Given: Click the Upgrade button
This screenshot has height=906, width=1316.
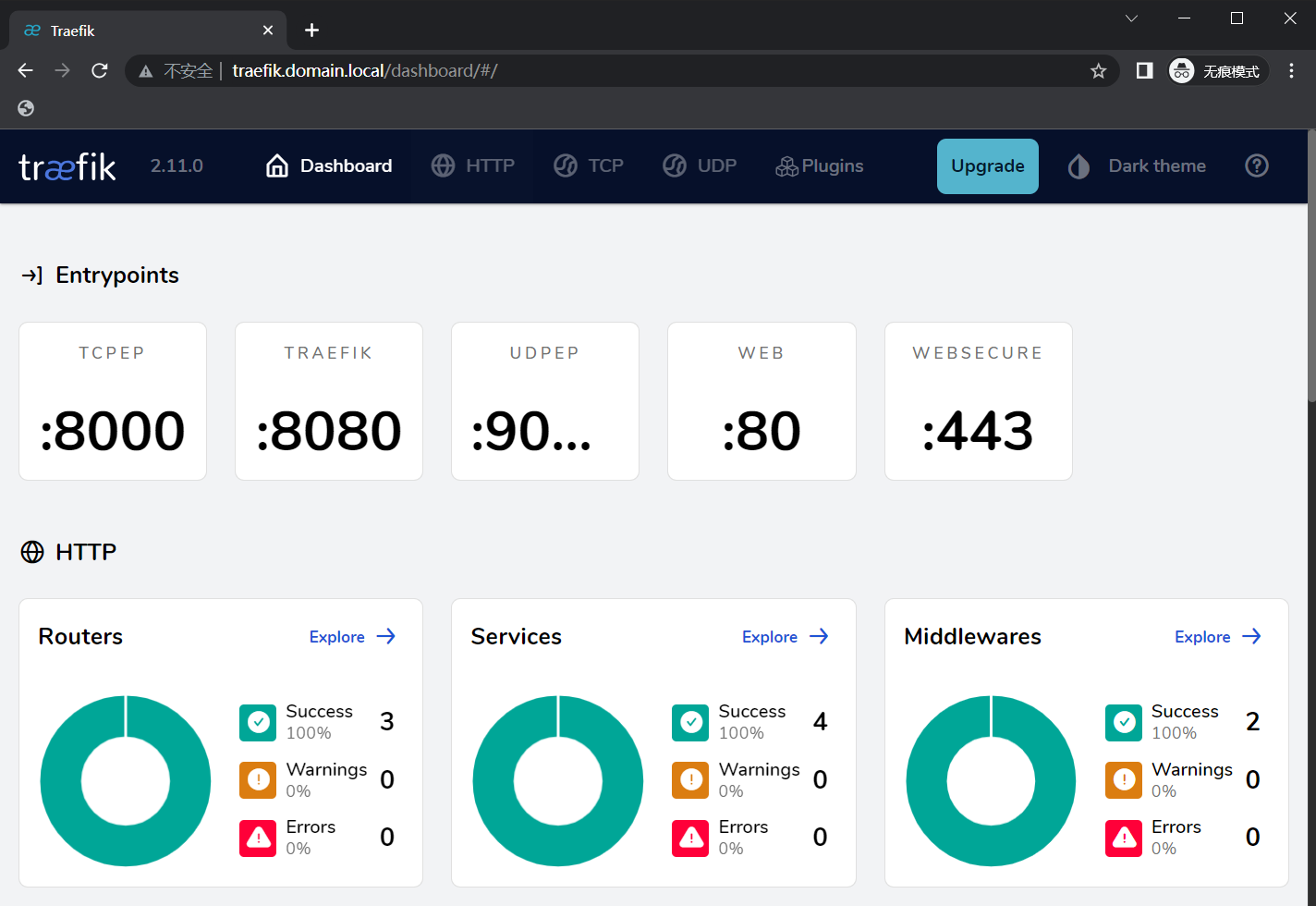Looking at the screenshot, I should [x=988, y=166].
